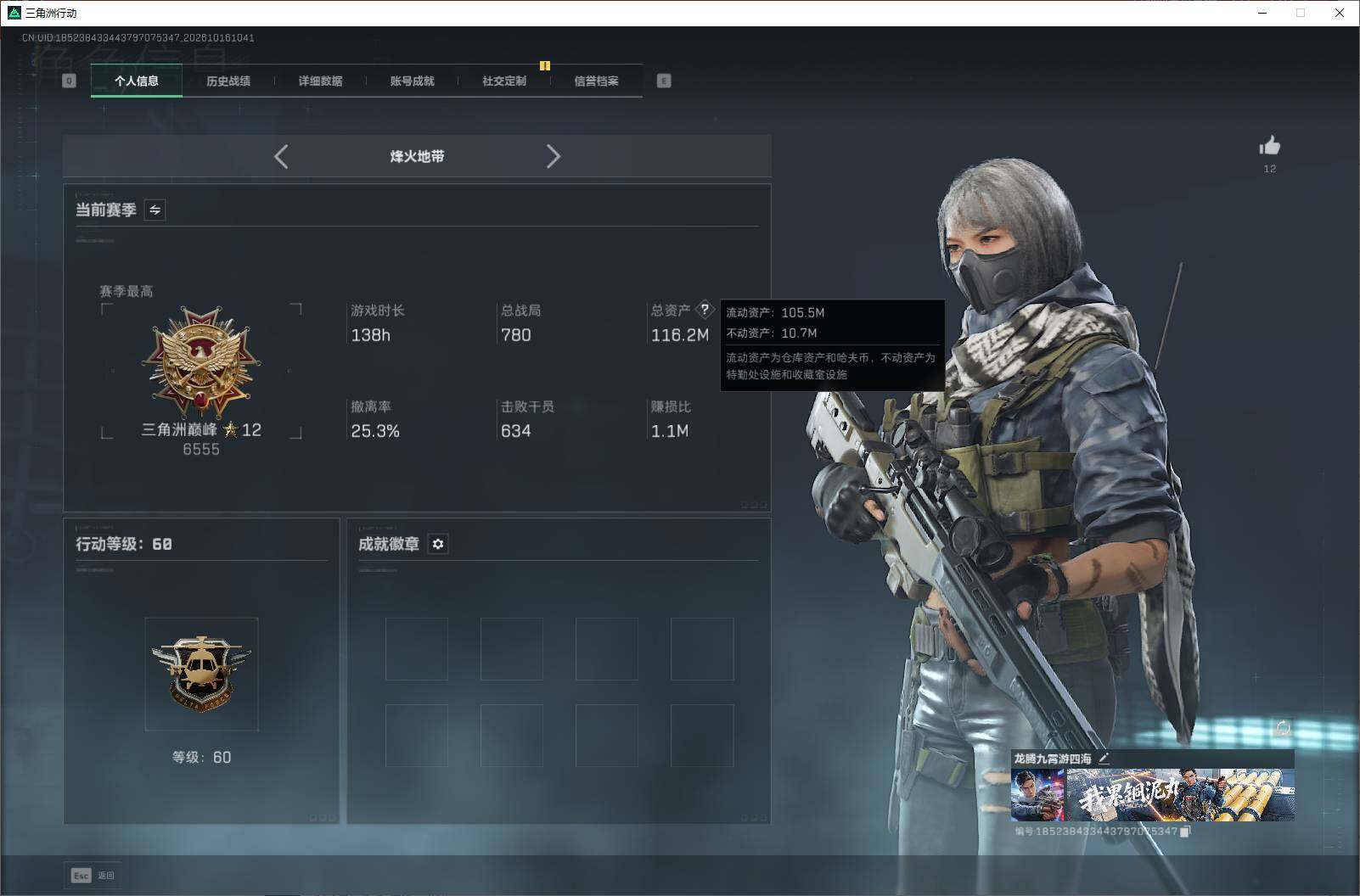
Task: Open the 个人信息 tab
Action: click(x=137, y=81)
